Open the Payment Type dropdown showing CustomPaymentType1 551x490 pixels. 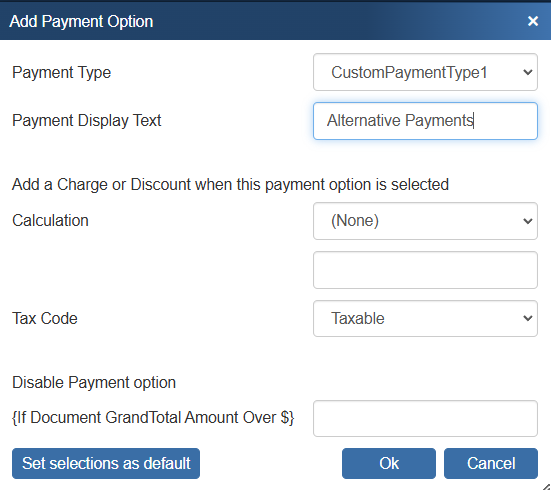pyautogui.click(x=425, y=72)
